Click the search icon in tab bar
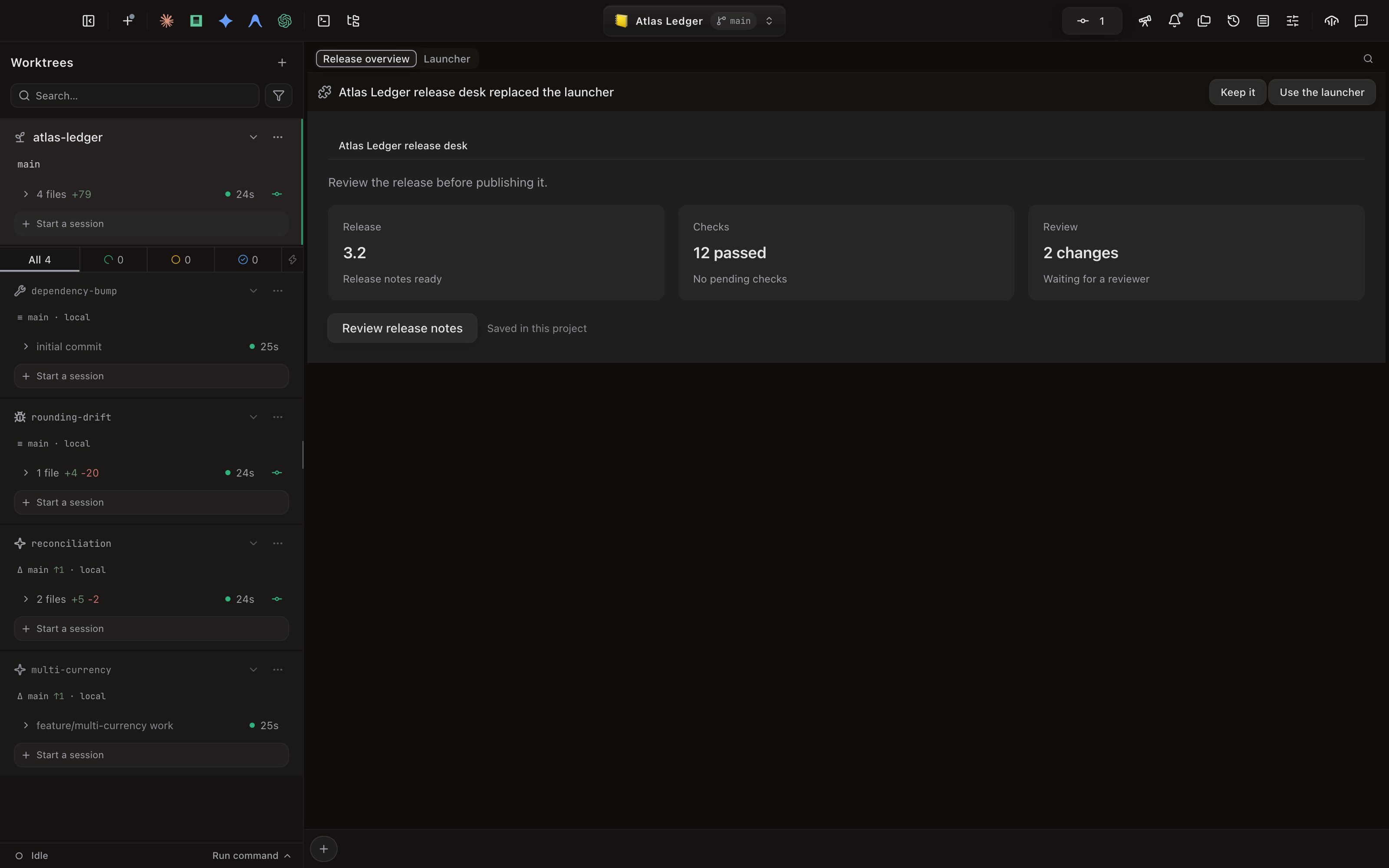The height and width of the screenshot is (868, 1389). 1368,59
